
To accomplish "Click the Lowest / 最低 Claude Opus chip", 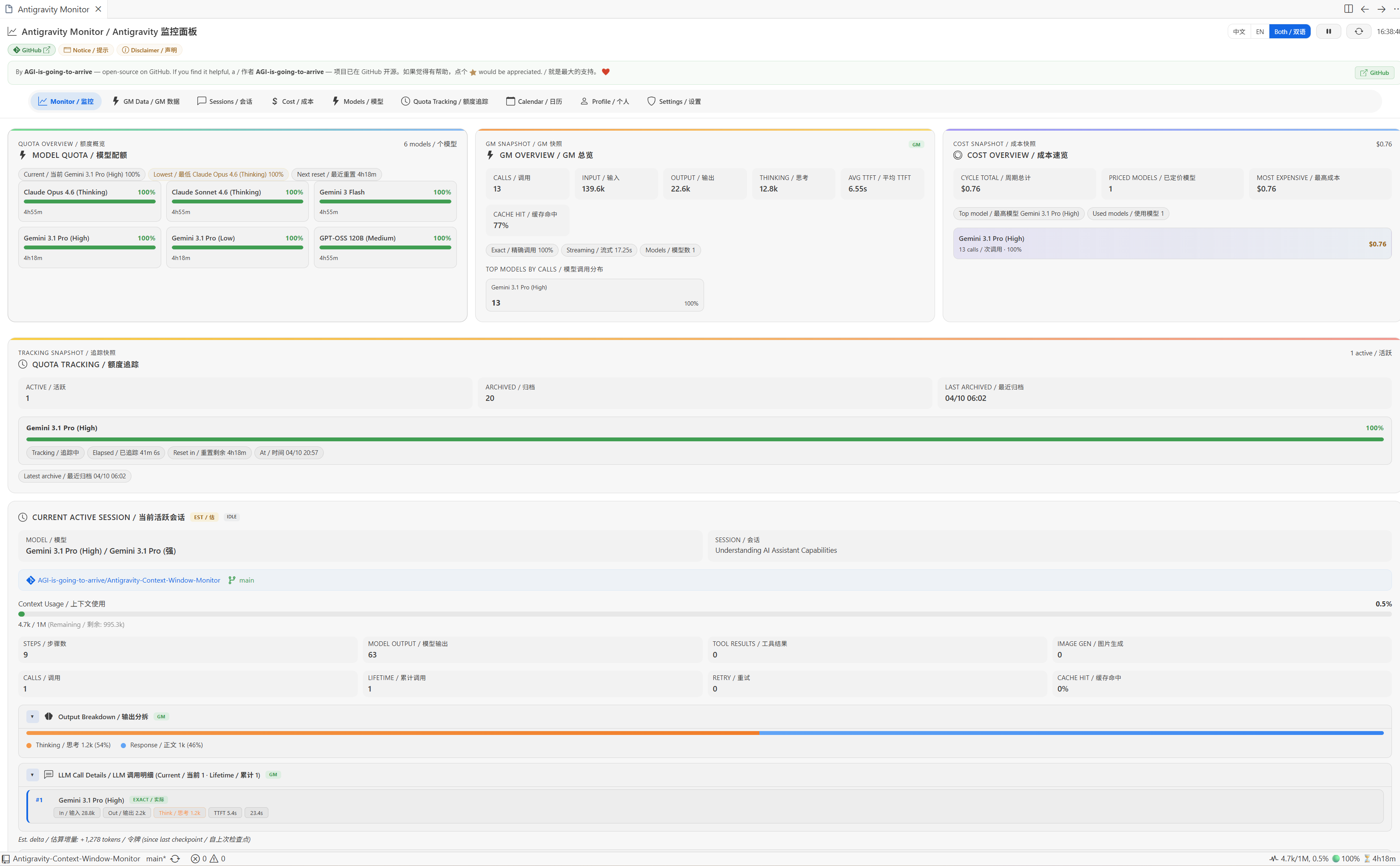I will tap(218, 174).
